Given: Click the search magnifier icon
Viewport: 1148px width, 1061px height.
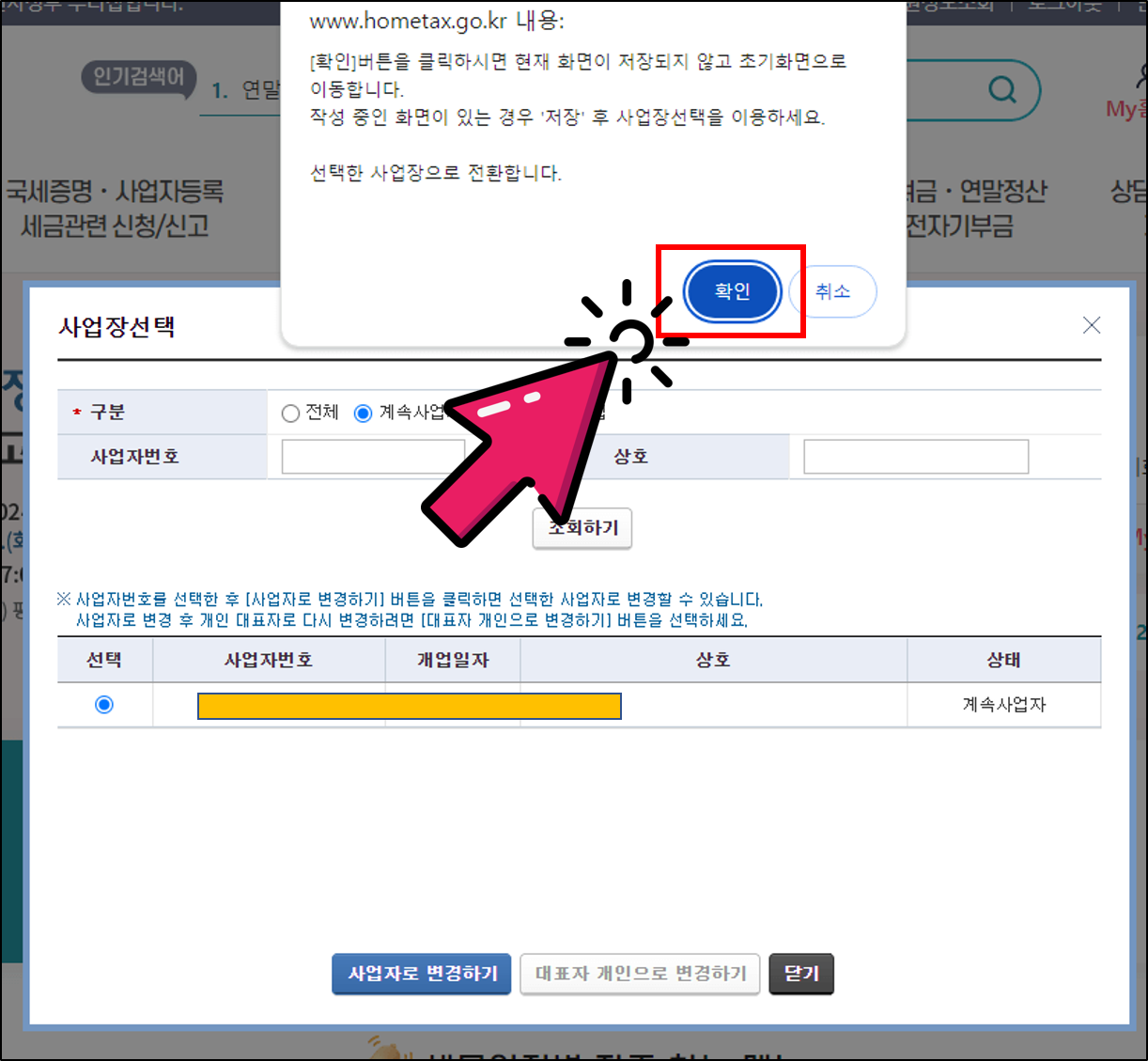Looking at the screenshot, I should (x=1002, y=90).
